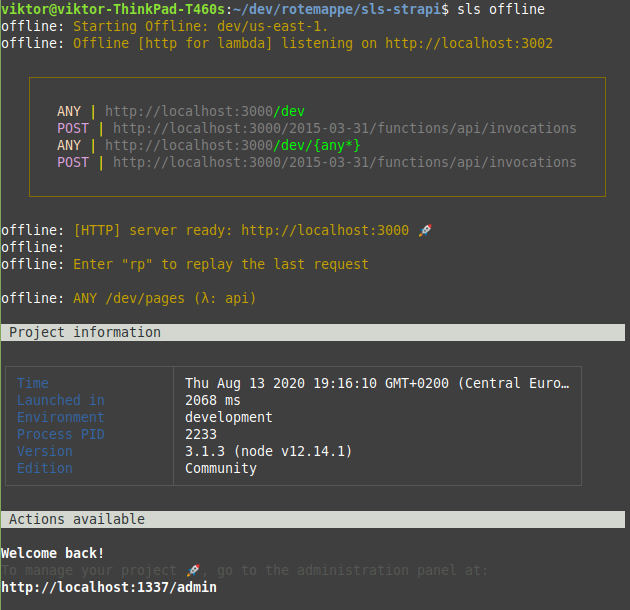Viewport: 630px width, 610px height.
Task: Click the rocket icon after server ready URL
Action: point(425,230)
